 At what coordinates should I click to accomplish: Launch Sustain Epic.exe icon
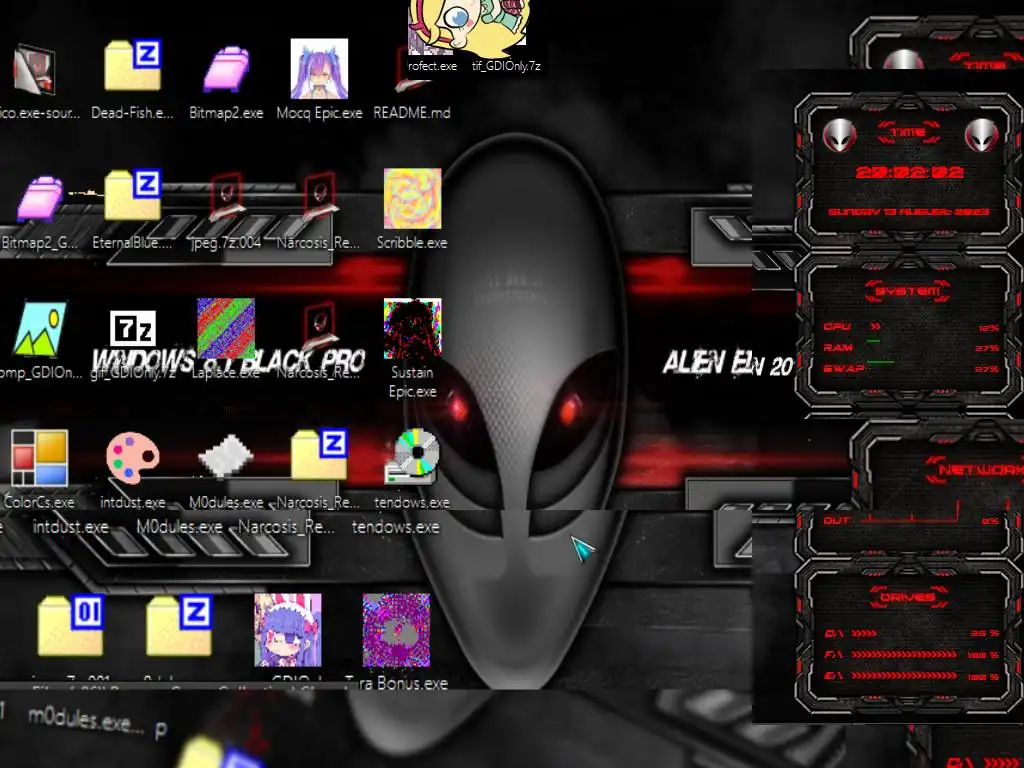pos(412,328)
